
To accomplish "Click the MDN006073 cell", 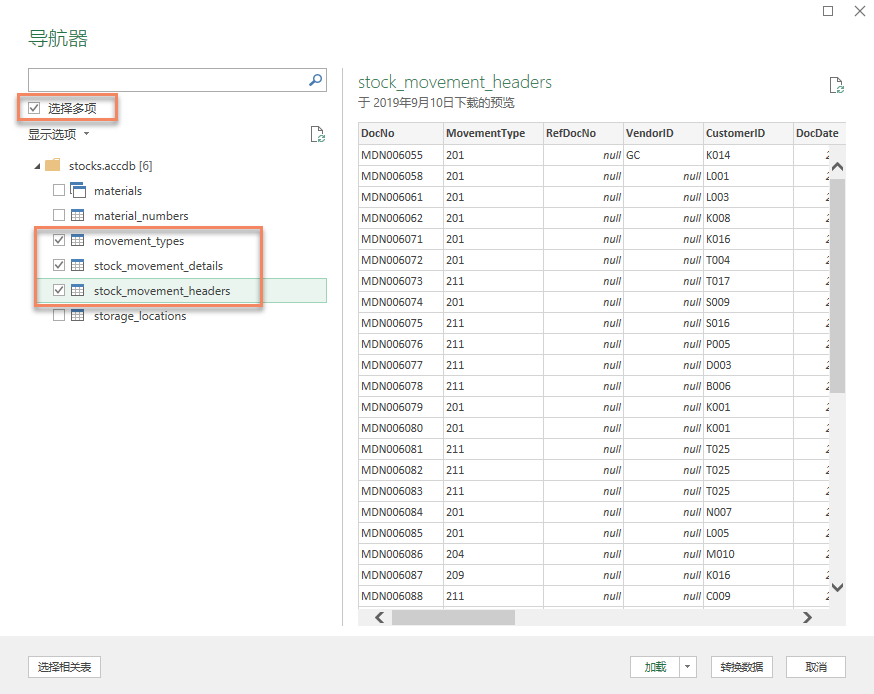I will point(401,281).
